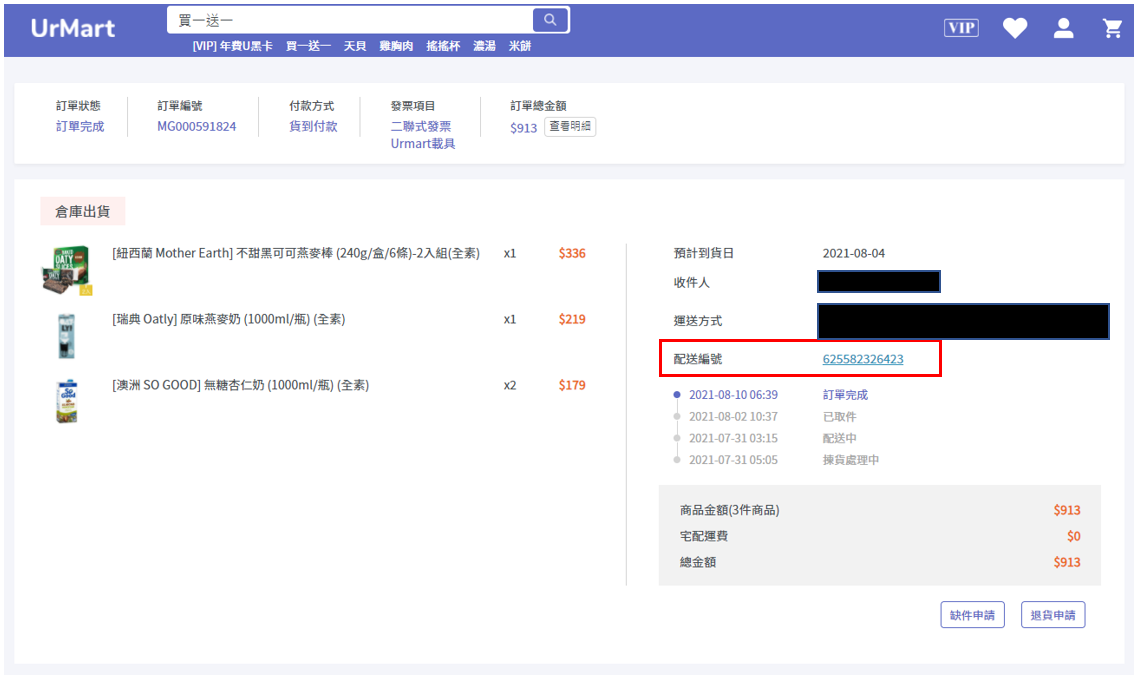Click the 宅配運費 $0 value
This screenshot has height=681, width=1140.
click(1074, 536)
